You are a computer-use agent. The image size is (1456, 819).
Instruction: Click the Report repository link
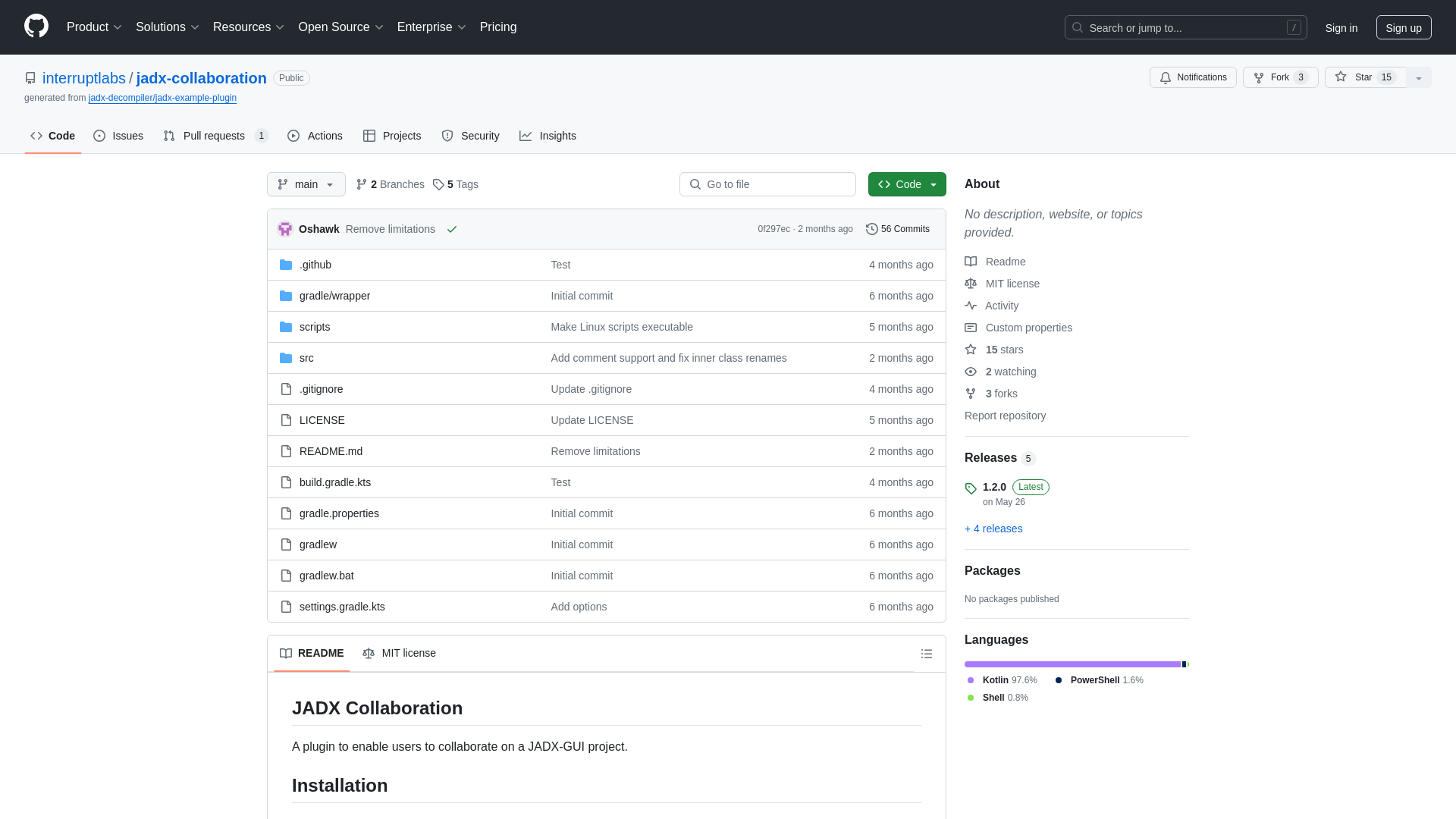point(1005,416)
